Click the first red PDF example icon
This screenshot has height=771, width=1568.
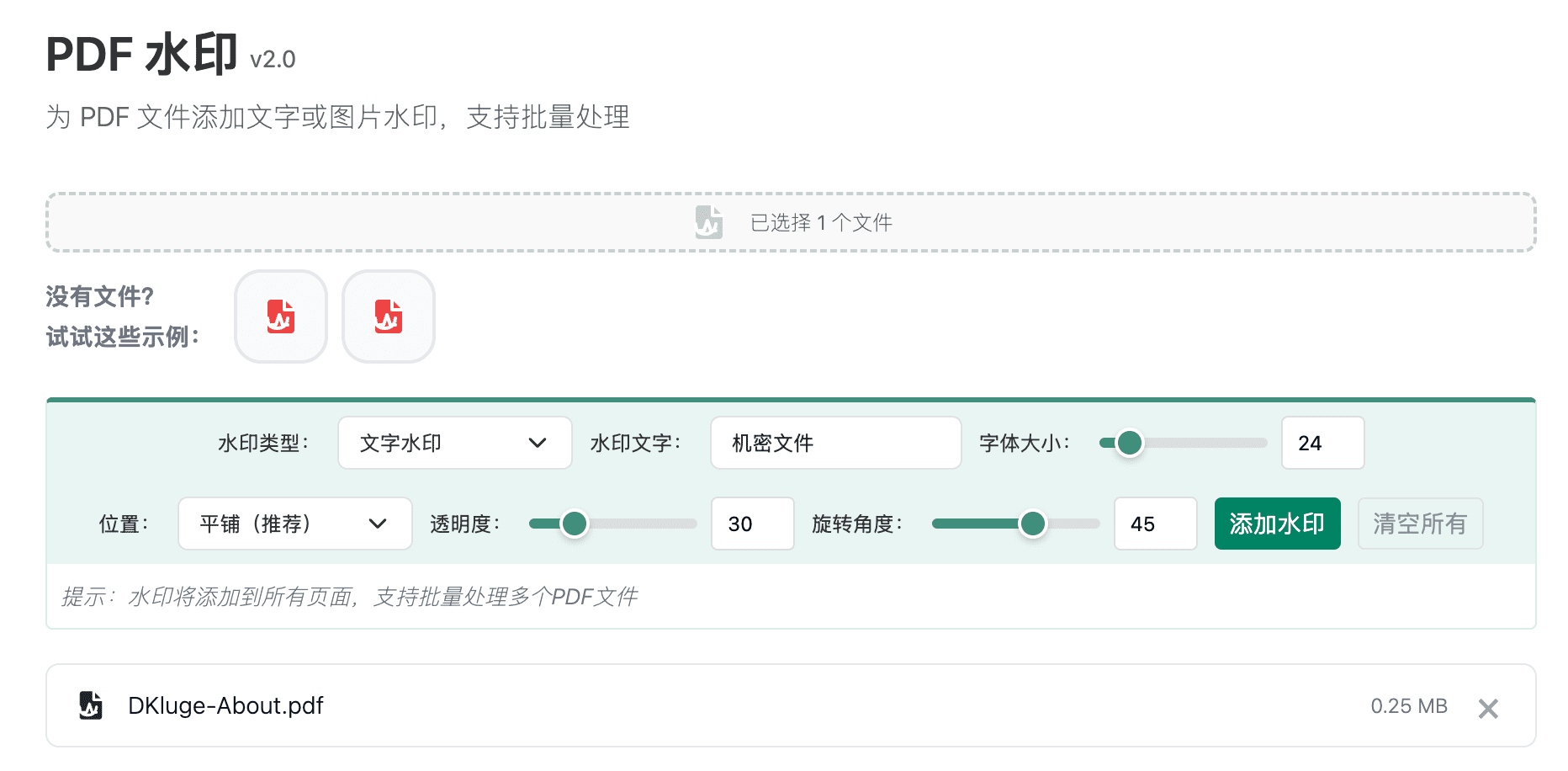(x=281, y=316)
